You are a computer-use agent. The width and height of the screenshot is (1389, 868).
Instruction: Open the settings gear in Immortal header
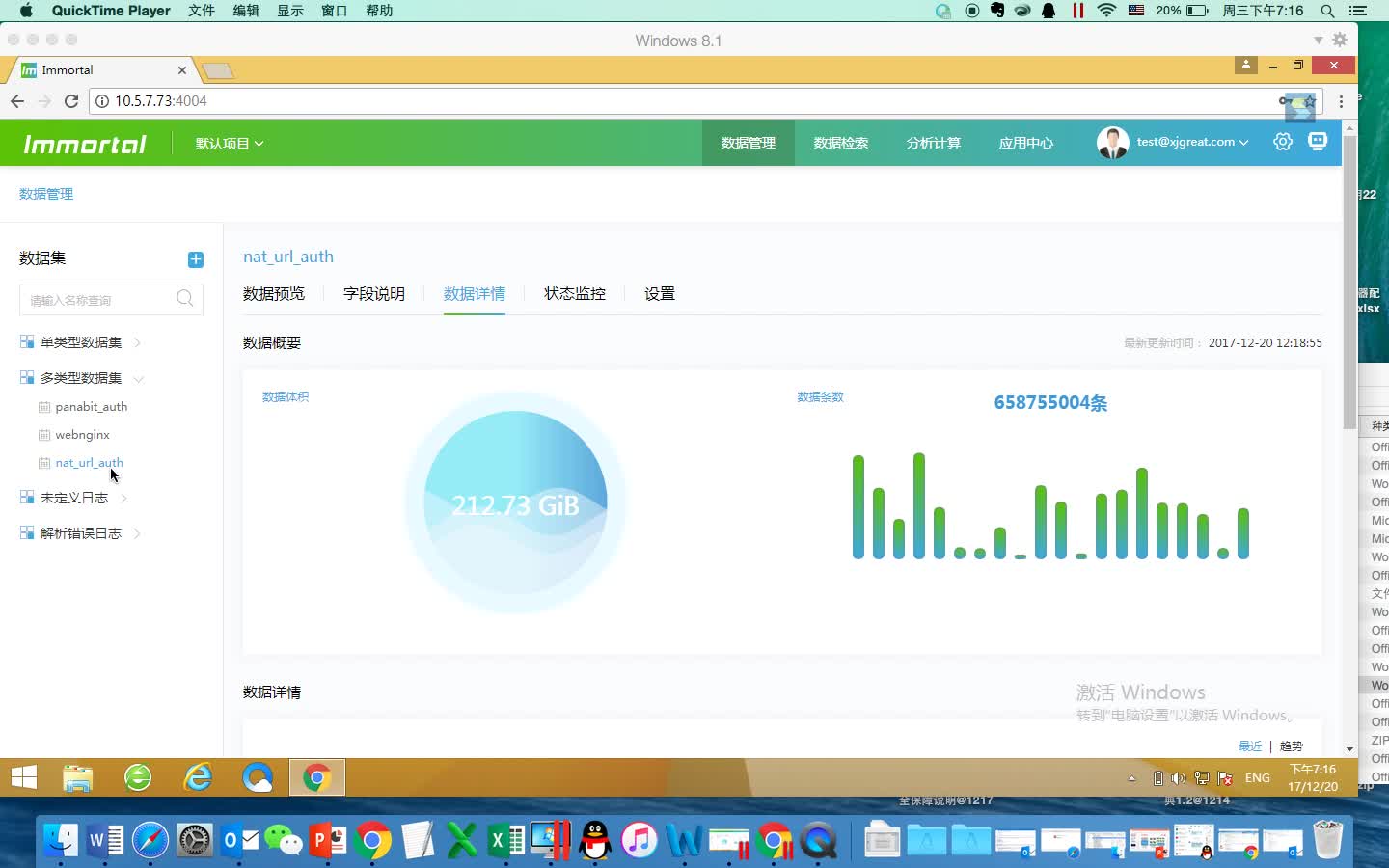pyautogui.click(x=1283, y=142)
